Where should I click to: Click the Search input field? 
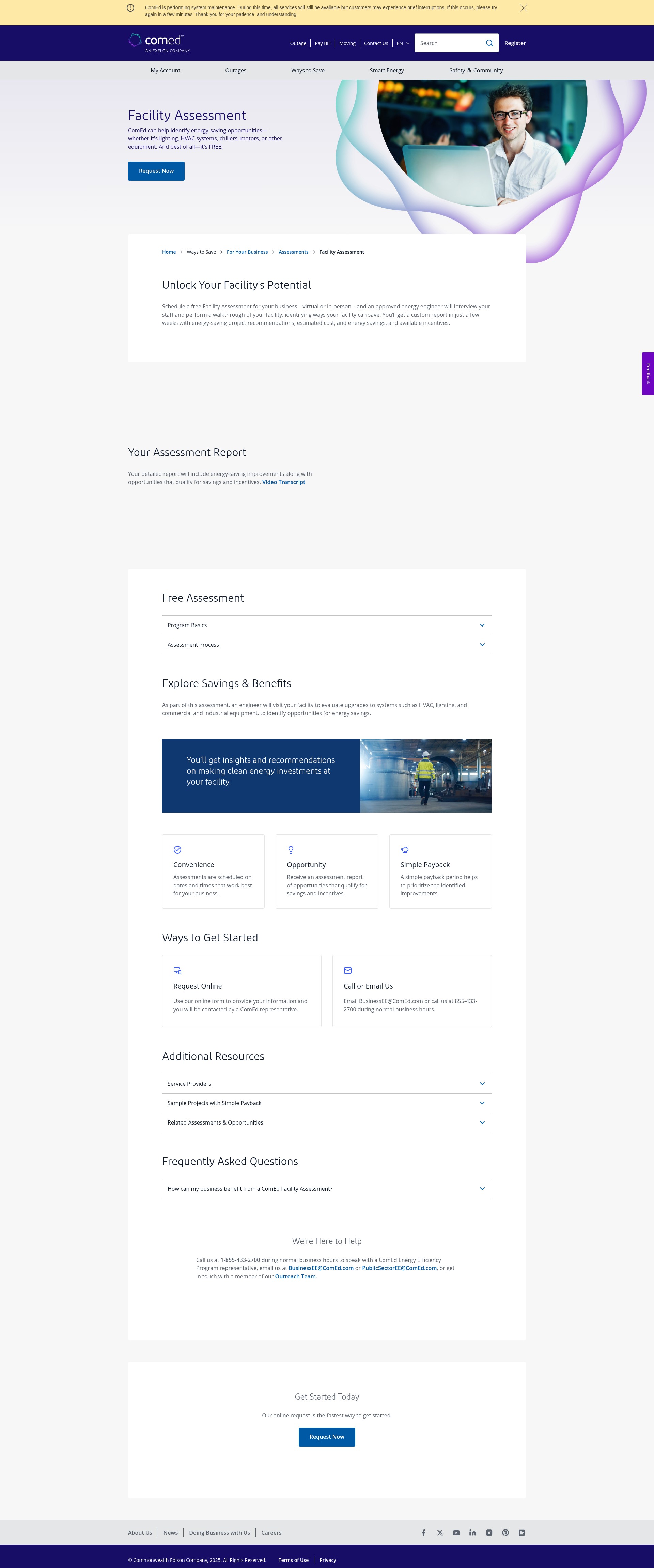click(450, 43)
